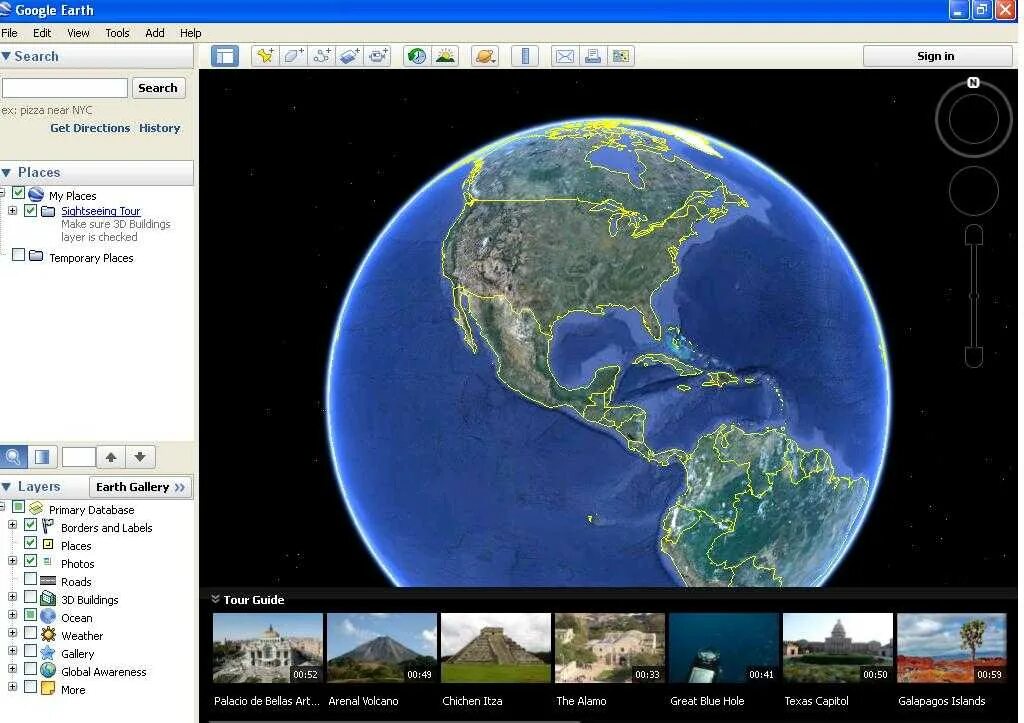Enable the Weather layer checkbox
1024x723 pixels.
30,632
